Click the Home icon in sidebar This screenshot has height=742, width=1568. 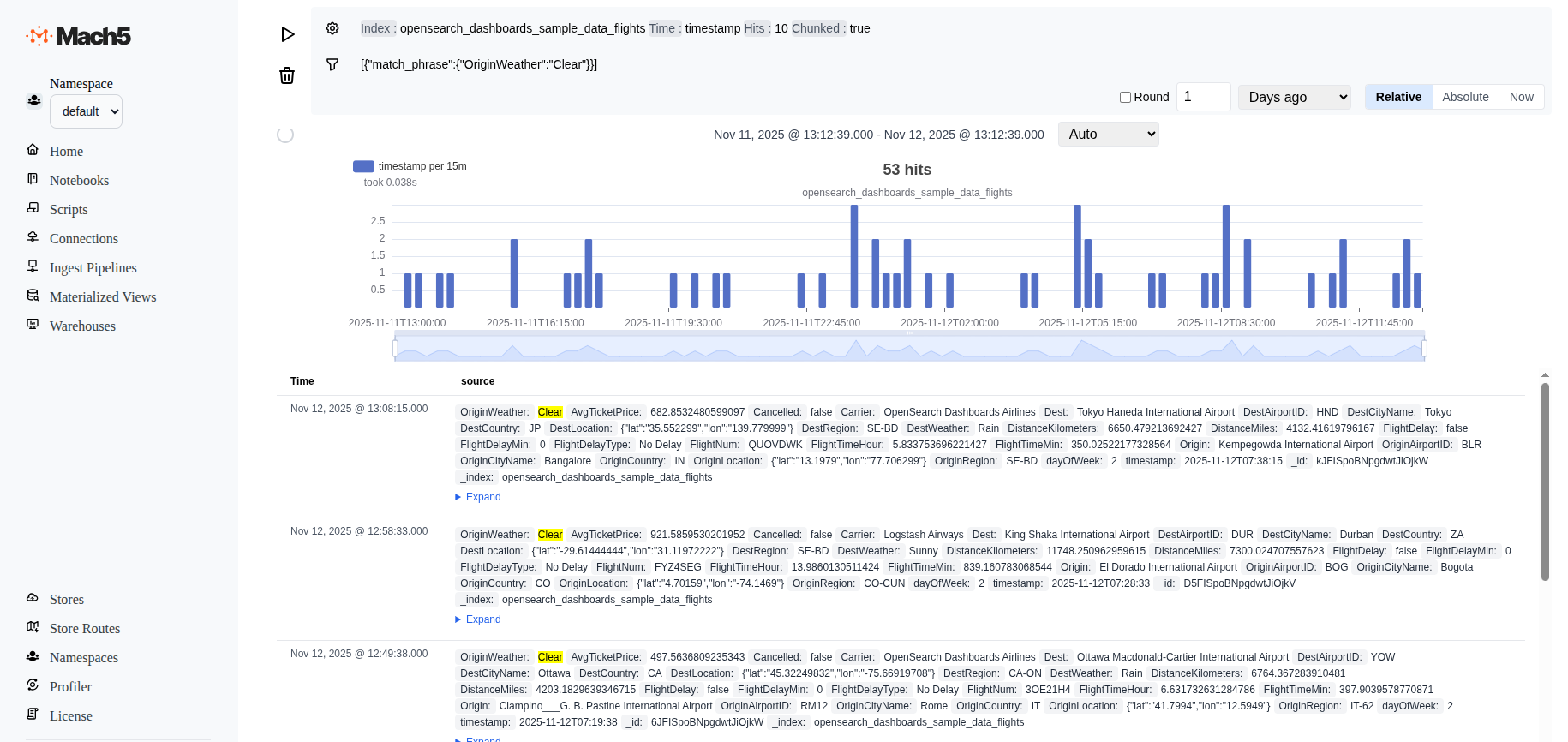pyautogui.click(x=33, y=150)
